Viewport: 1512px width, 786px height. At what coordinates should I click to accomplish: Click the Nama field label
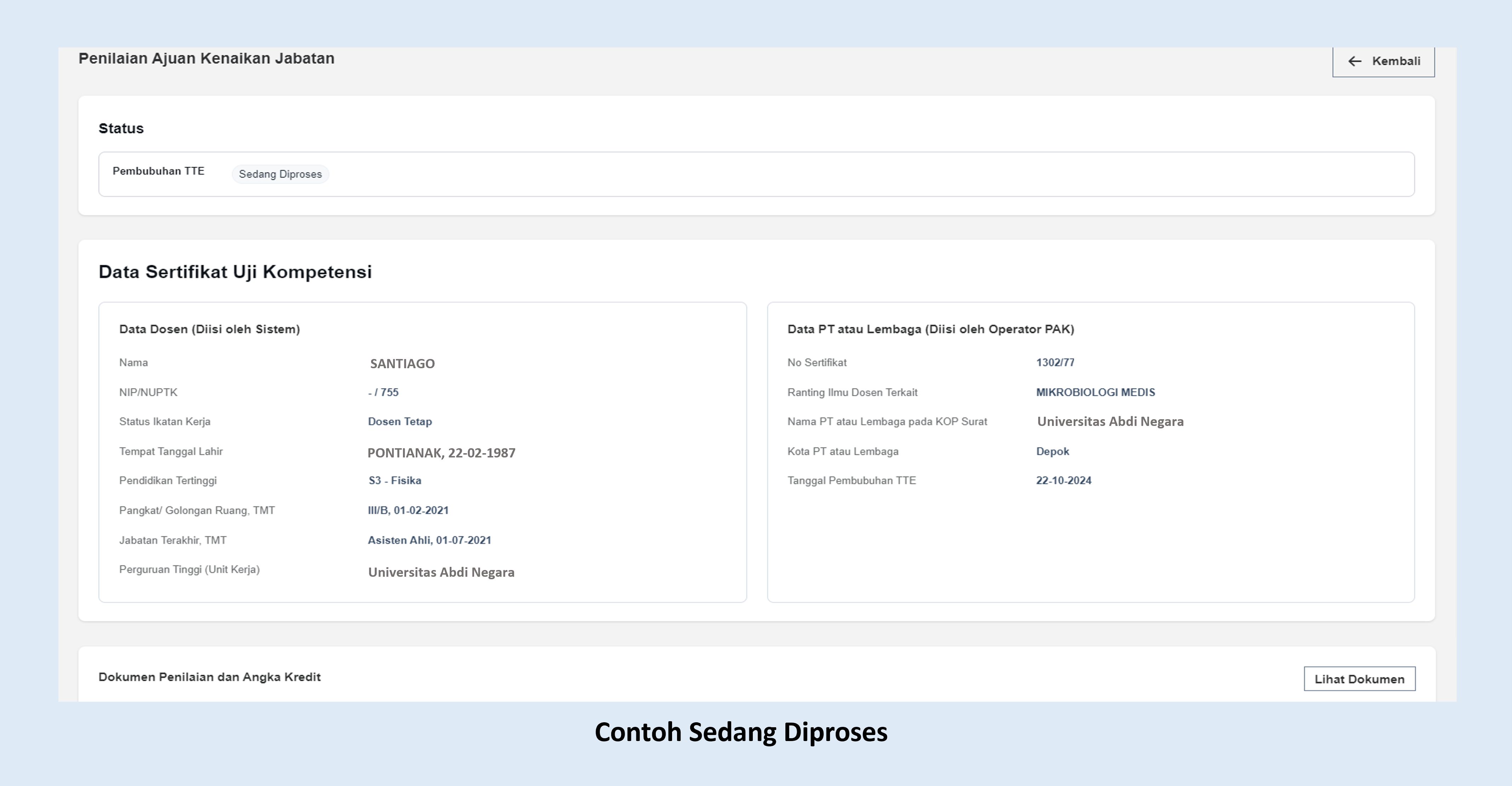click(x=134, y=363)
